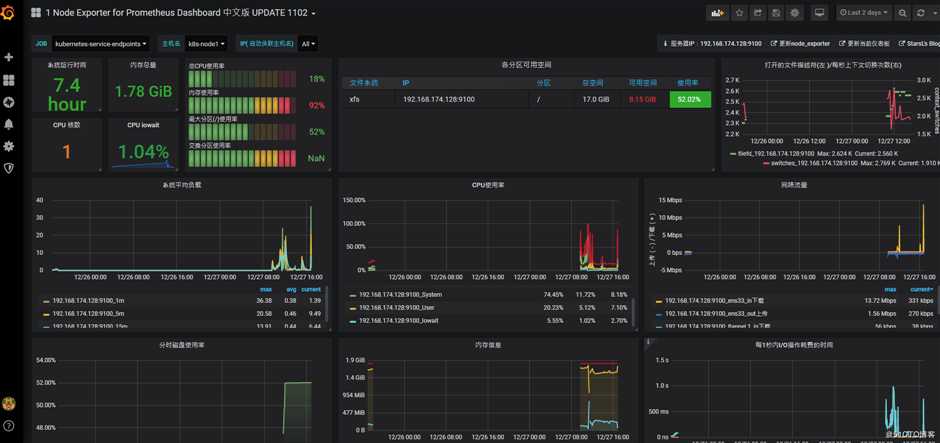The image size is (940, 443).
Task: Open the 更新当前仪表板 link
Action: pos(864,44)
